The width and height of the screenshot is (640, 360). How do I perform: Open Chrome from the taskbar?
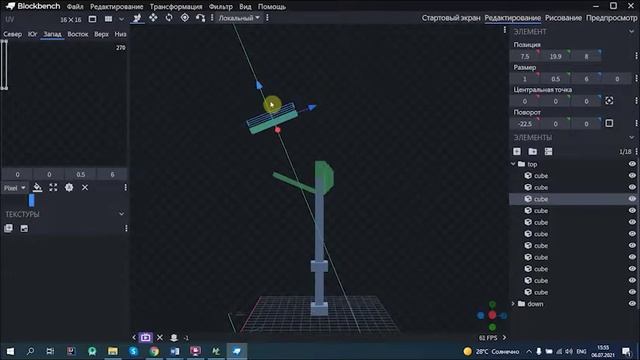[154, 351]
